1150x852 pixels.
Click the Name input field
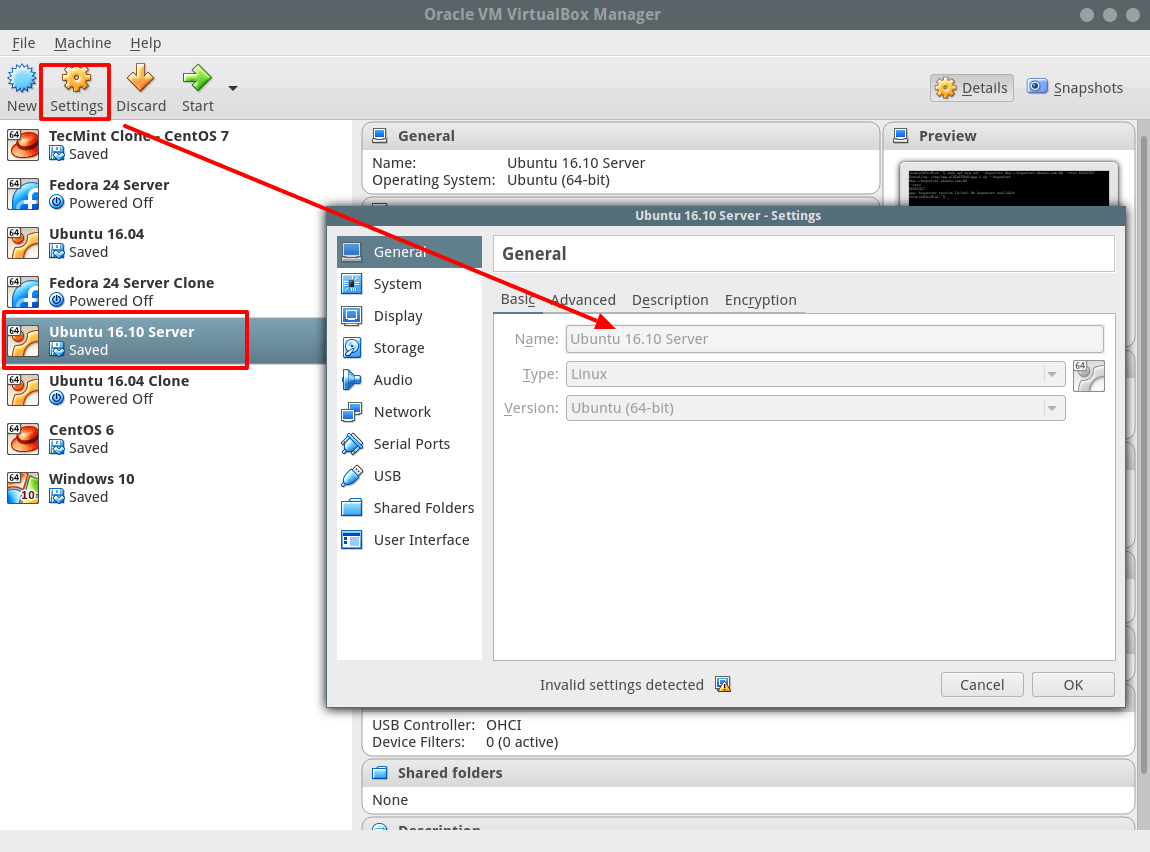(835, 339)
